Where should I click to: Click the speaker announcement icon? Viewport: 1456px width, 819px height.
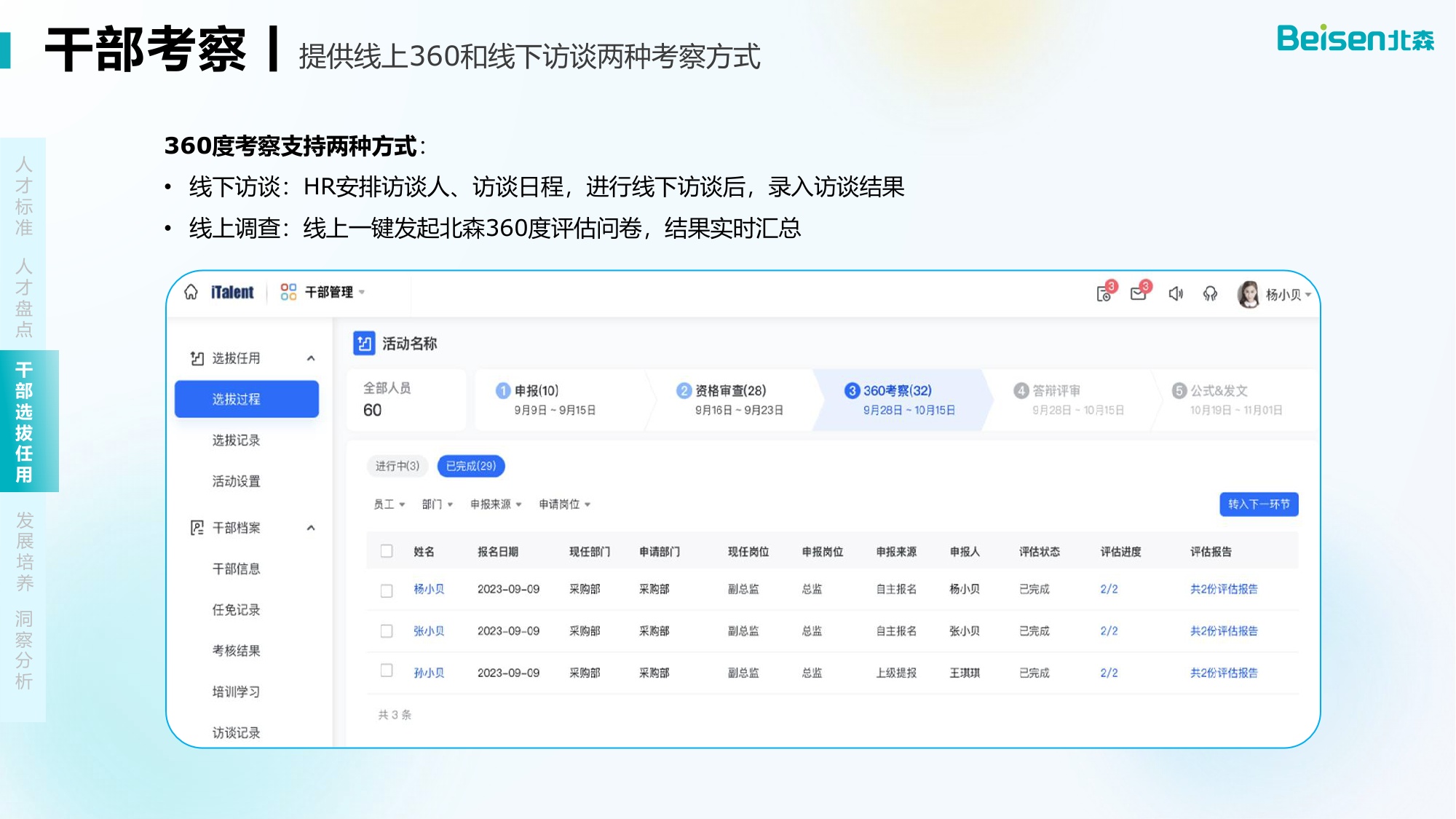point(1175,293)
